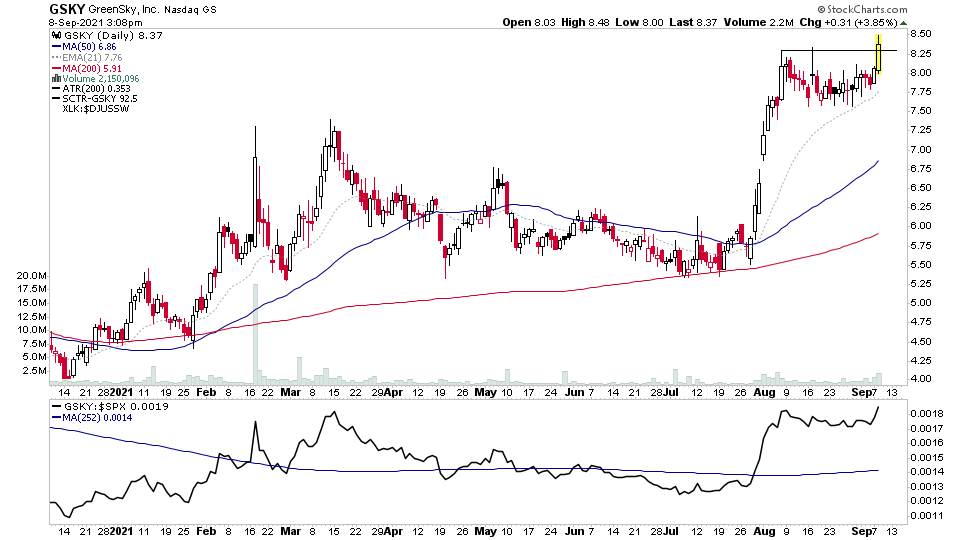Click the EMA(21) 7.76 legend entry
The width and height of the screenshot is (960, 540).
click(x=92, y=58)
